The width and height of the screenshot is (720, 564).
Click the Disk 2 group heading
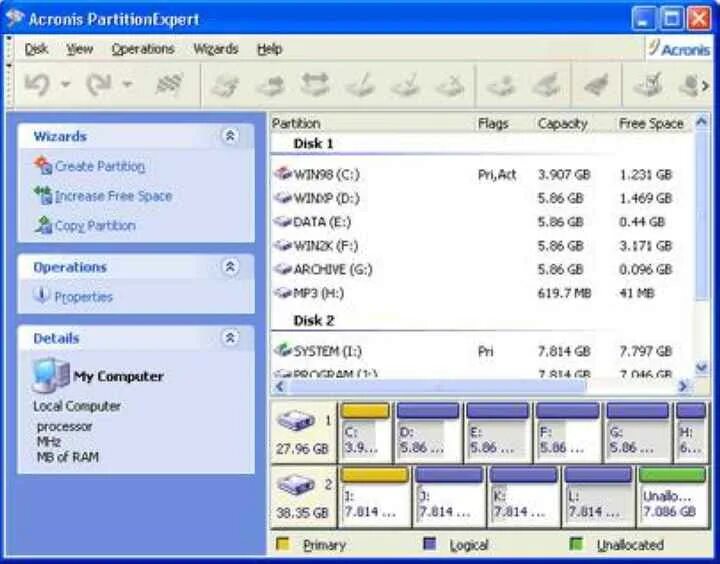tap(314, 320)
